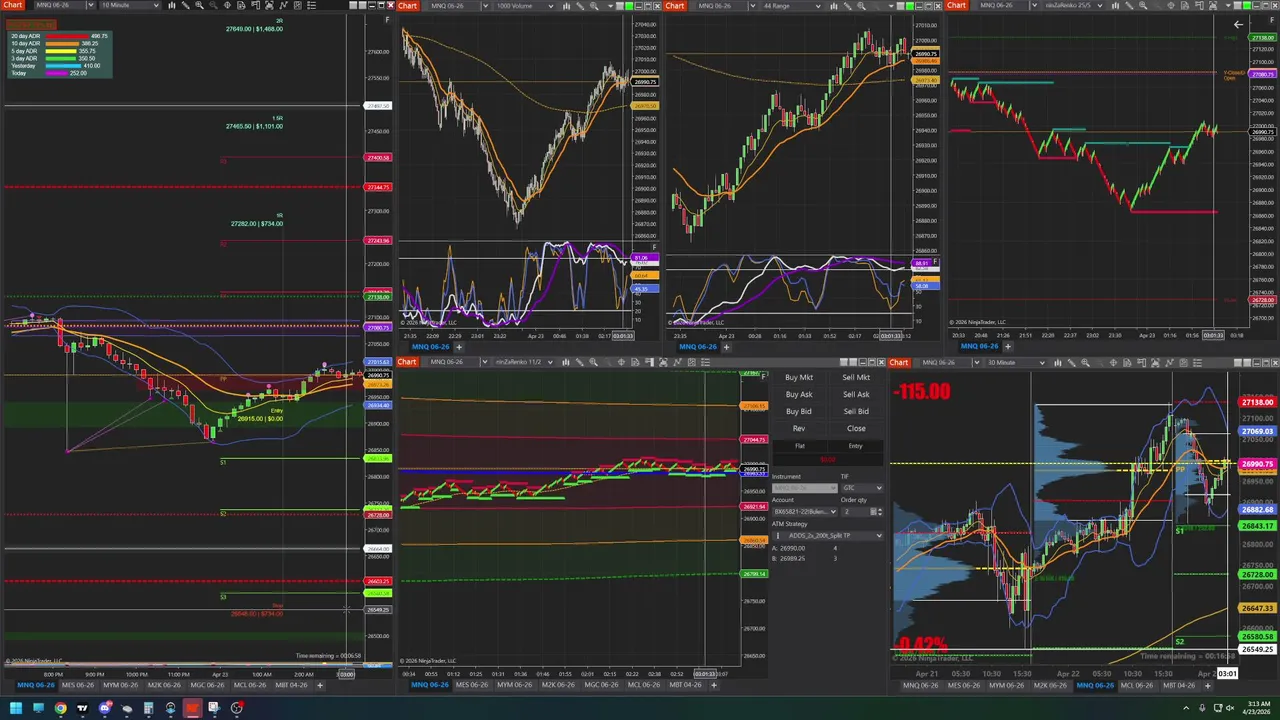Open Strategies icon in 30 Minute chart toolbar

[x=1183, y=362]
